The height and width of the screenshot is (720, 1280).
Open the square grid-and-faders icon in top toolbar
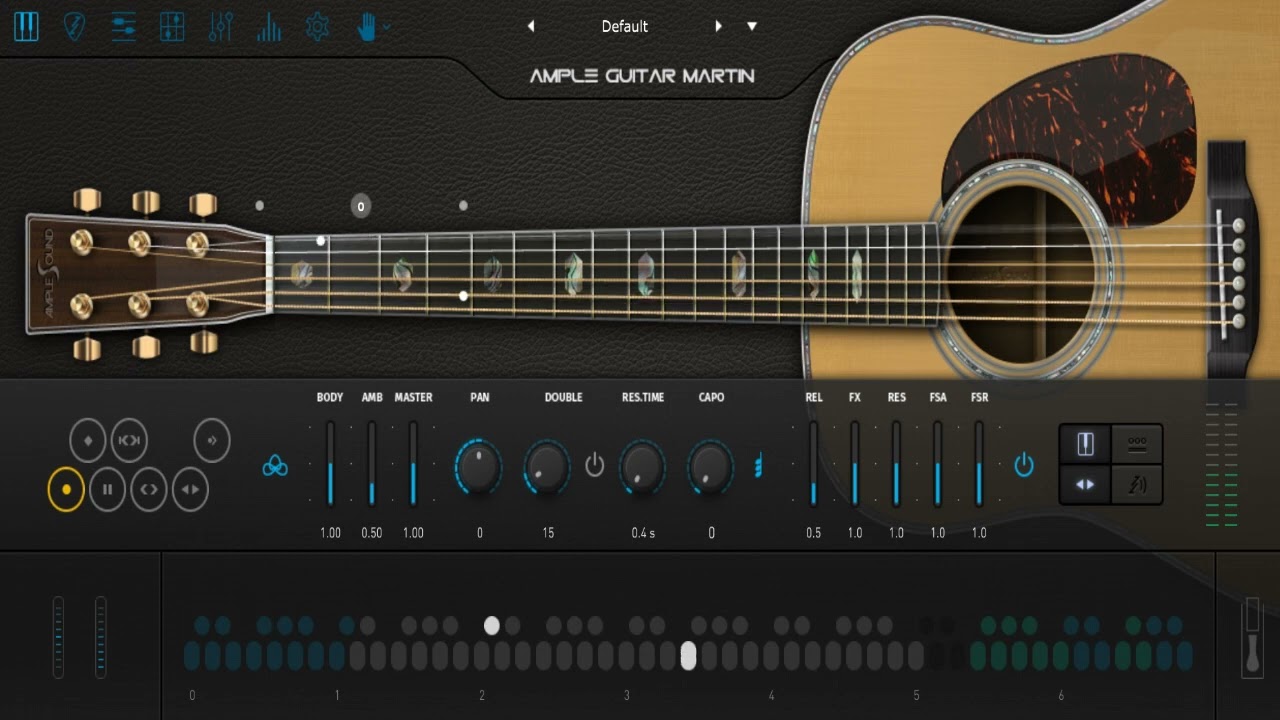click(x=172, y=27)
